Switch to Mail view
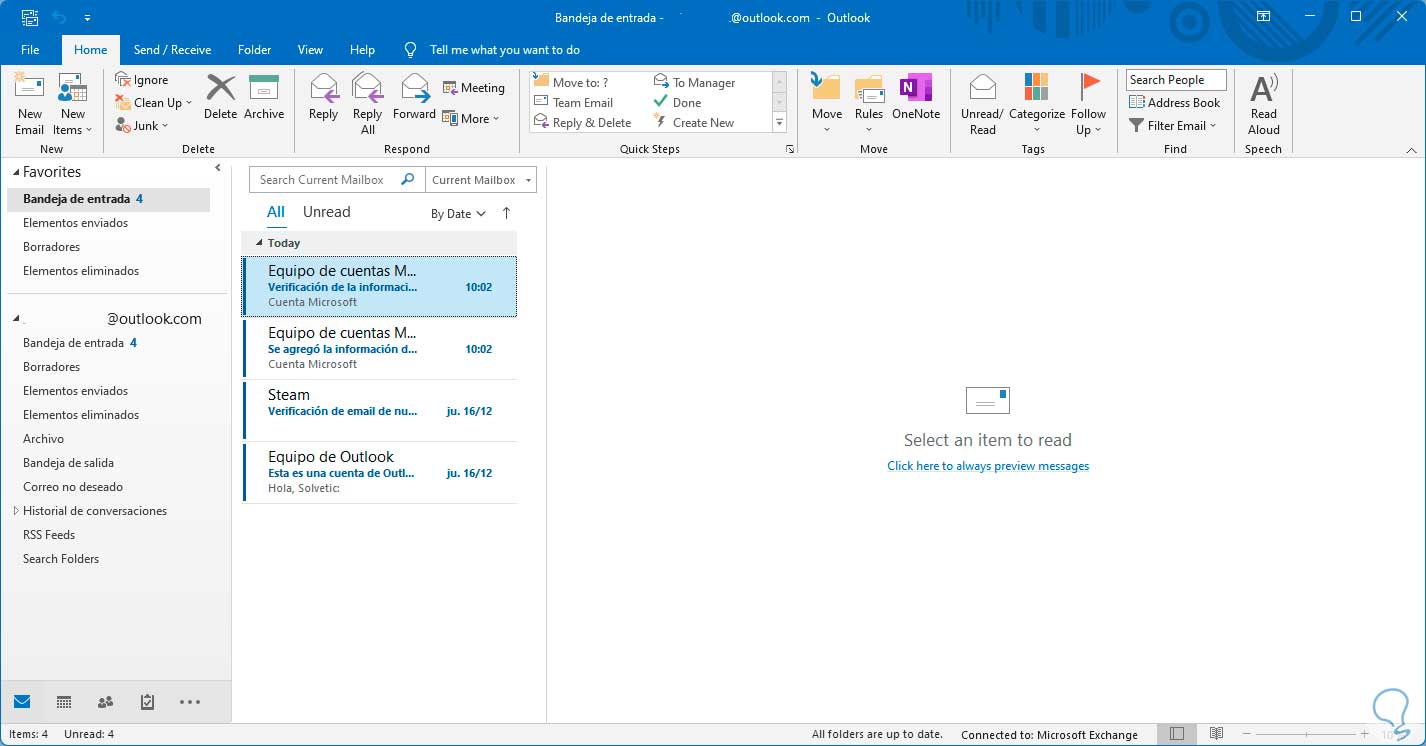This screenshot has width=1426, height=746. click(x=22, y=702)
